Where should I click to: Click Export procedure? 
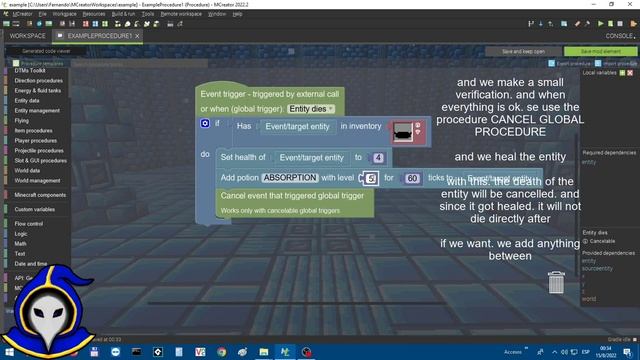pos(569,63)
